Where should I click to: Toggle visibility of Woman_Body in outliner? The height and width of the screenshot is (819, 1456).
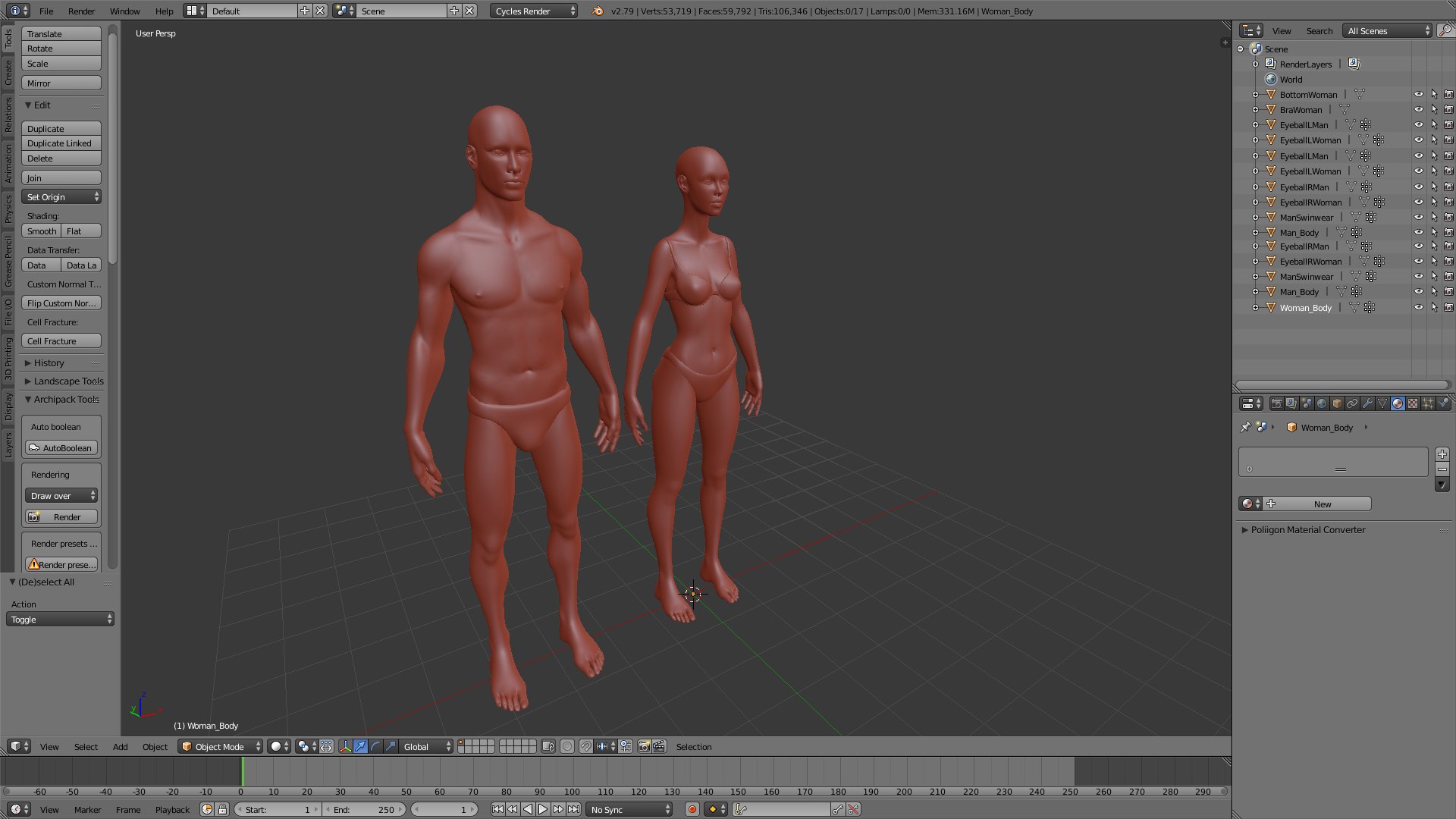[1418, 308]
